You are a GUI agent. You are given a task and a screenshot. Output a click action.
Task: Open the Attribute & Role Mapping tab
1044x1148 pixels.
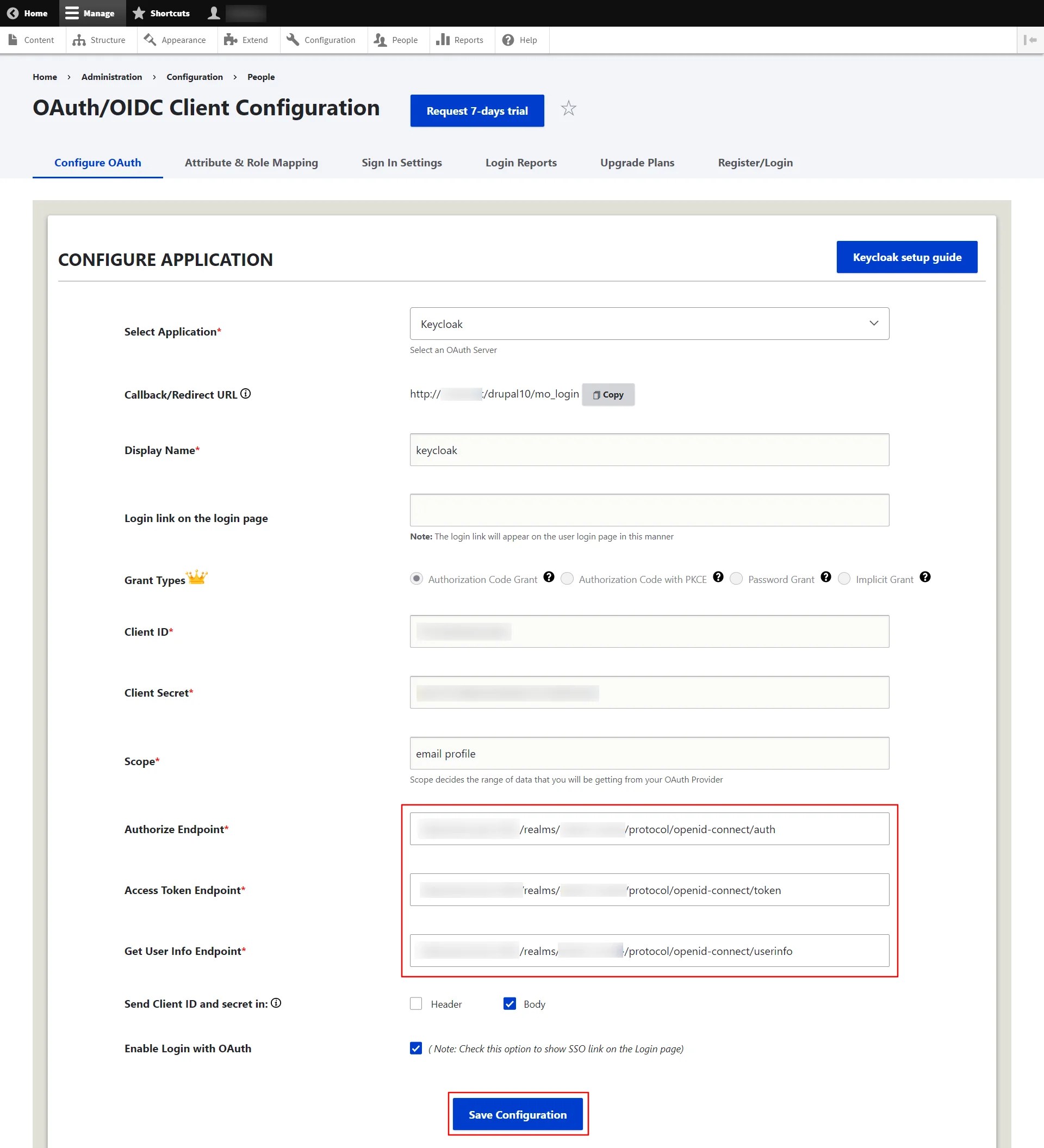click(251, 162)
